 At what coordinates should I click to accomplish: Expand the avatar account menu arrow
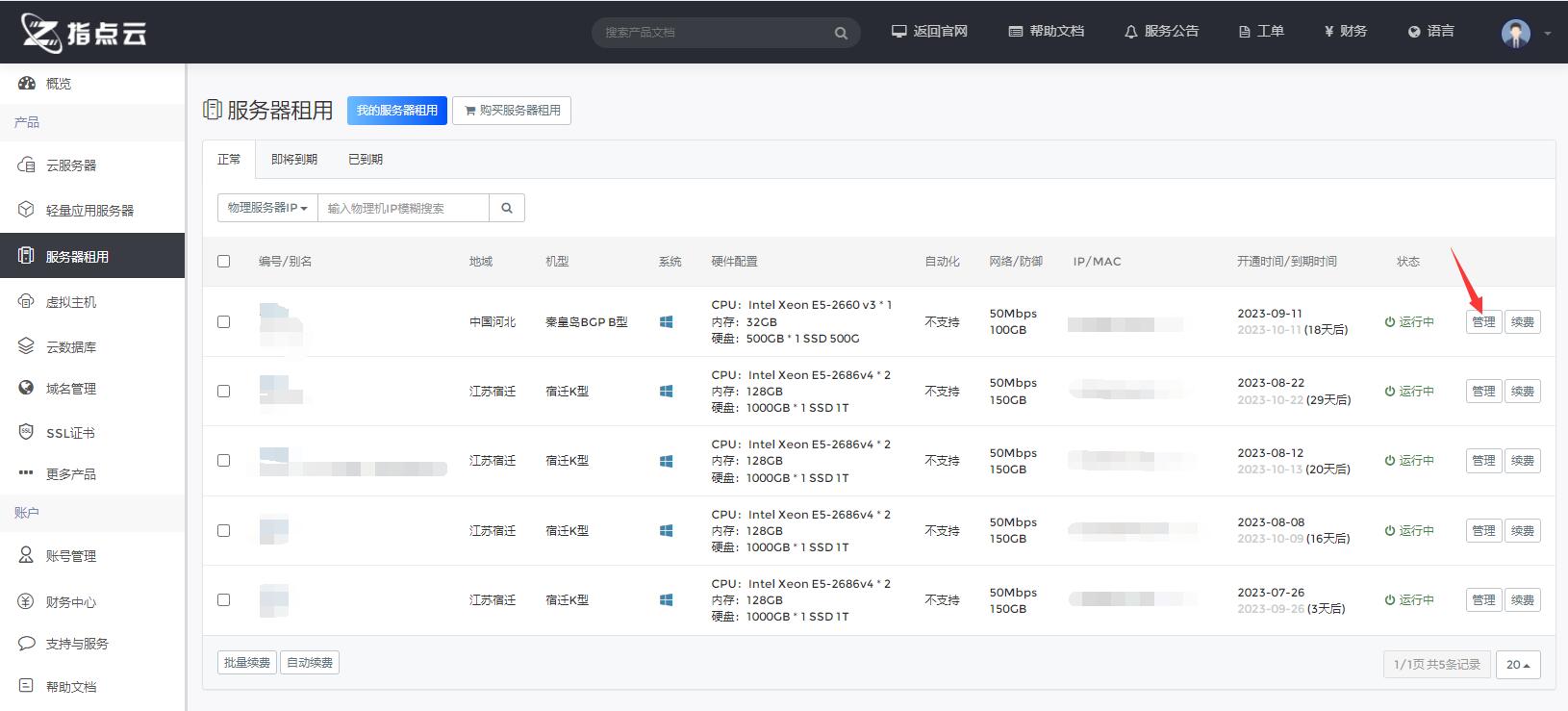tap(1548, 33)
